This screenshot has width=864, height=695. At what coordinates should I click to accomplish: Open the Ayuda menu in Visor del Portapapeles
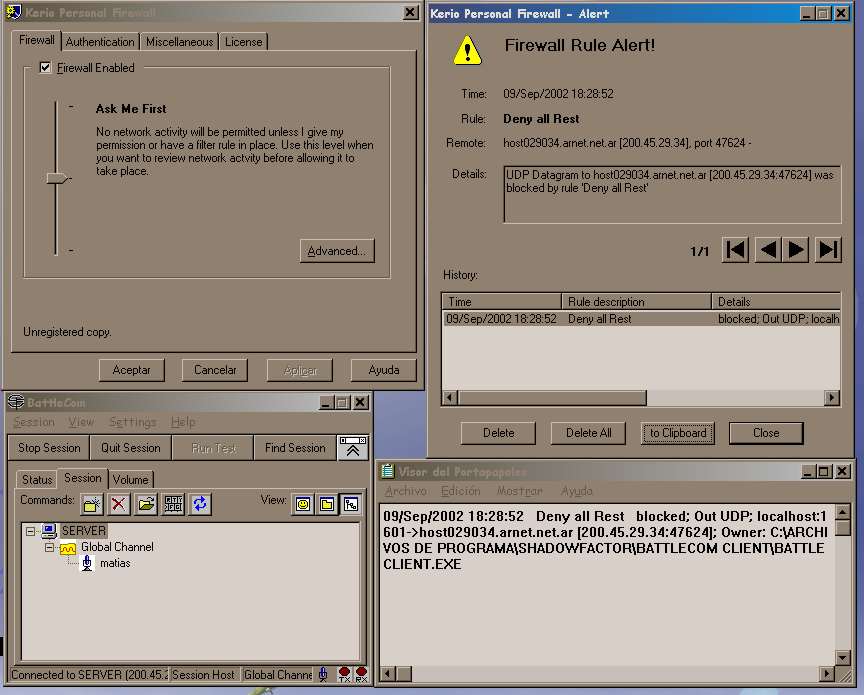[x=577, y=491]
